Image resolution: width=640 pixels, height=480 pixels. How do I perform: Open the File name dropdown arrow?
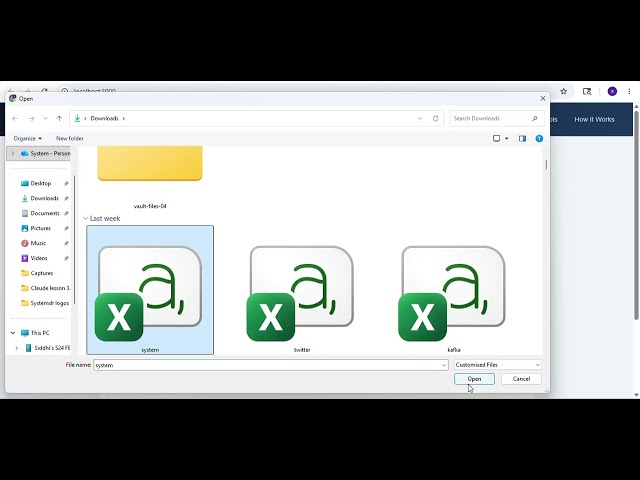[x=444, y=365]
